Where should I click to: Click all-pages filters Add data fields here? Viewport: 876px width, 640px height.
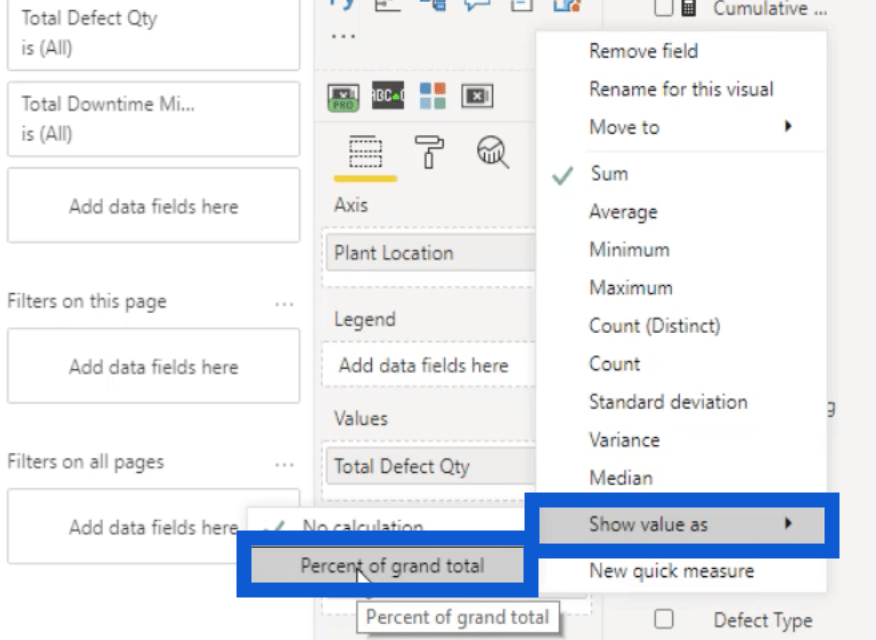point(154,527)
